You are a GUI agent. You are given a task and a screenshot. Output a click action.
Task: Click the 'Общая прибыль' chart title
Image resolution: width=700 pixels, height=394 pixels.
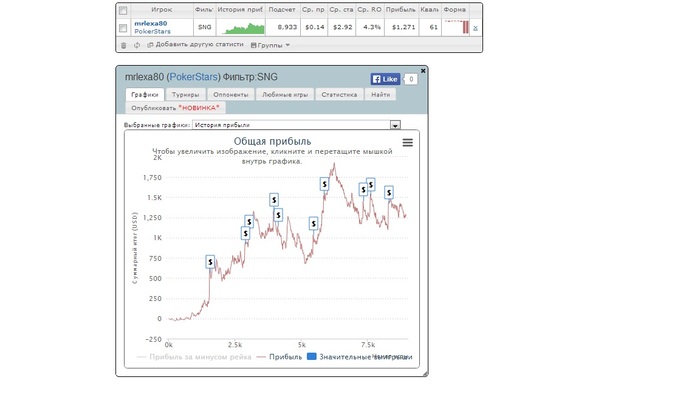click(x=272, y=141)
